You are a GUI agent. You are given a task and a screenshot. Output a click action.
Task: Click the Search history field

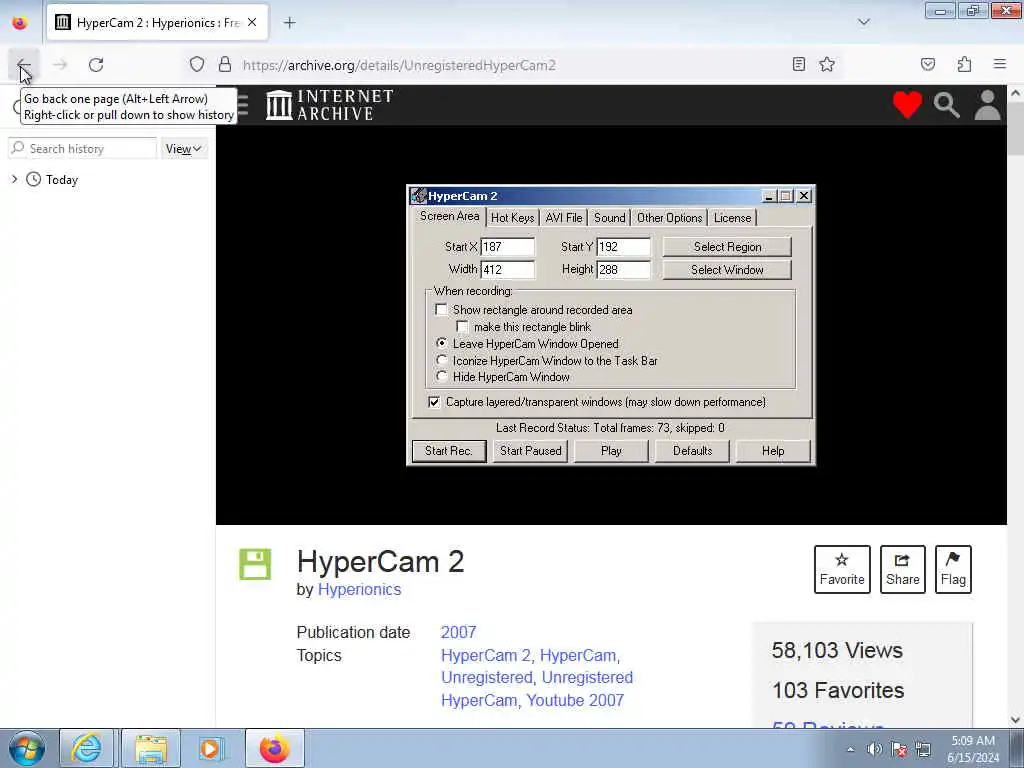point(83,148)
